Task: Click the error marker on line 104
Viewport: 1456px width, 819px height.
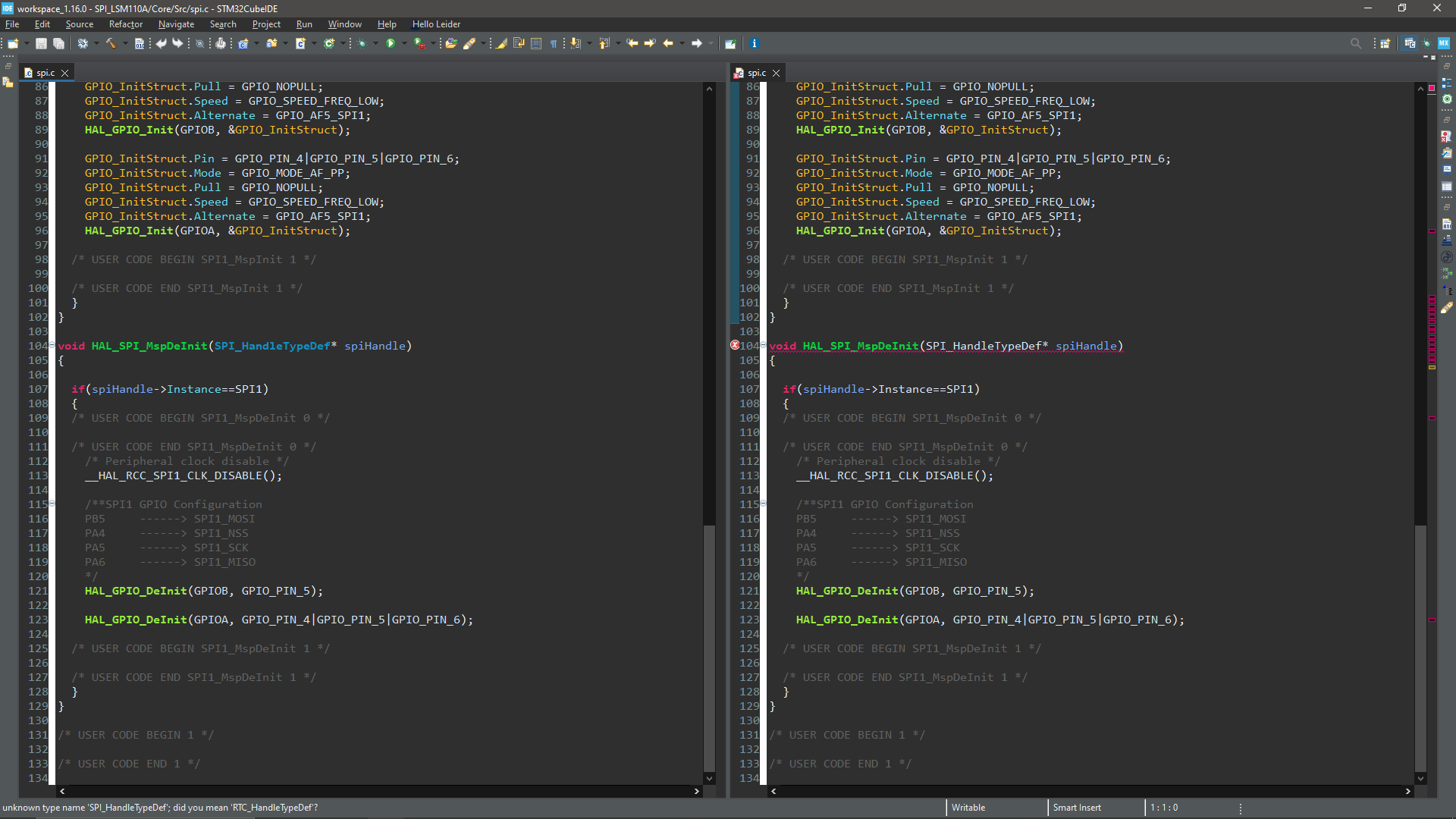Action: coord(734,345)
